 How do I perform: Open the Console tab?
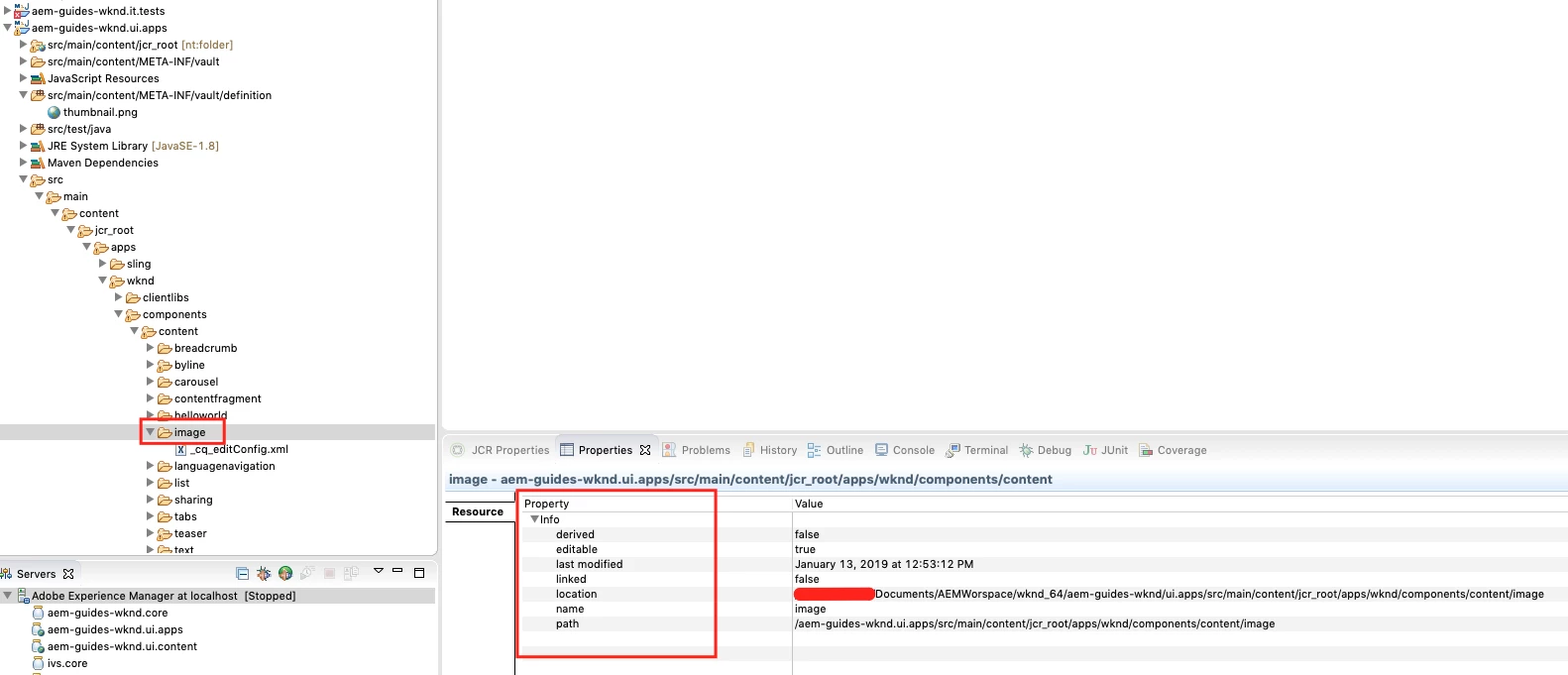[905, 450]
